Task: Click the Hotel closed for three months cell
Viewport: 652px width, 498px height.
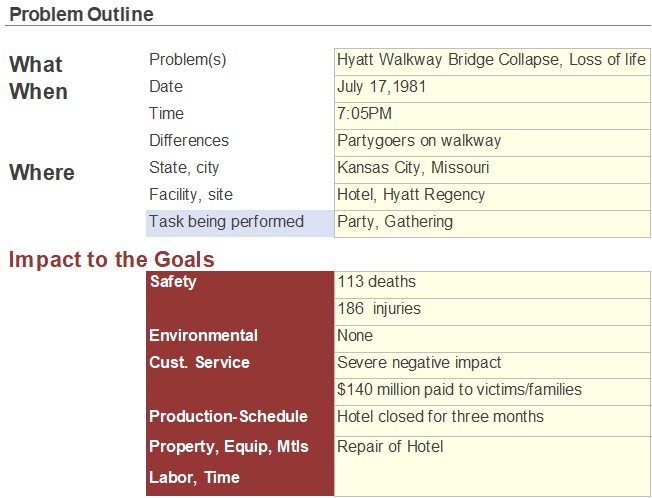Action: (492, 421)
